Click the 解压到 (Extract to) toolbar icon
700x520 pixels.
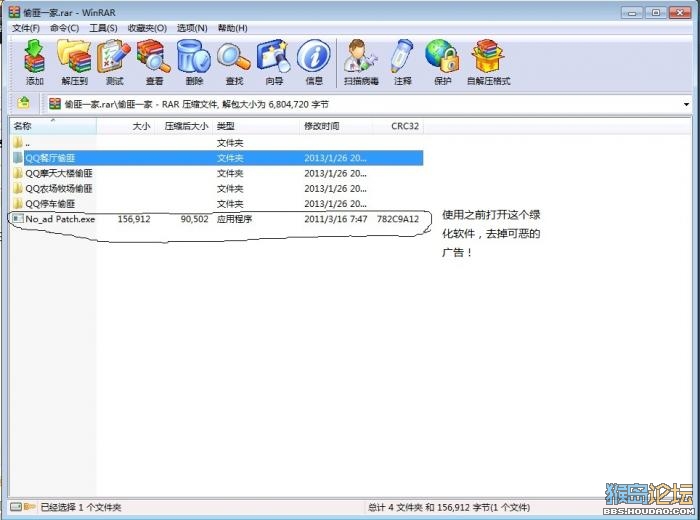[x=74, y=57]
